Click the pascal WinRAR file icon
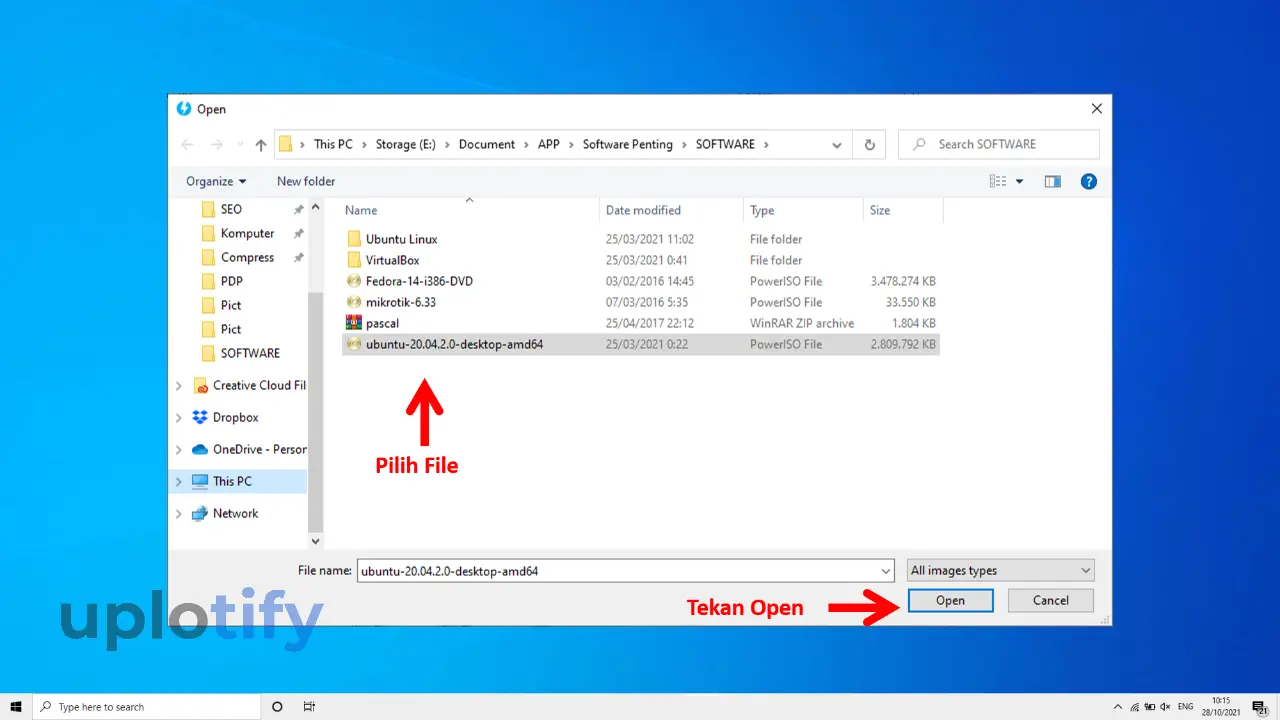Viewport: 1280px width, 720px height. click(353, 323)
